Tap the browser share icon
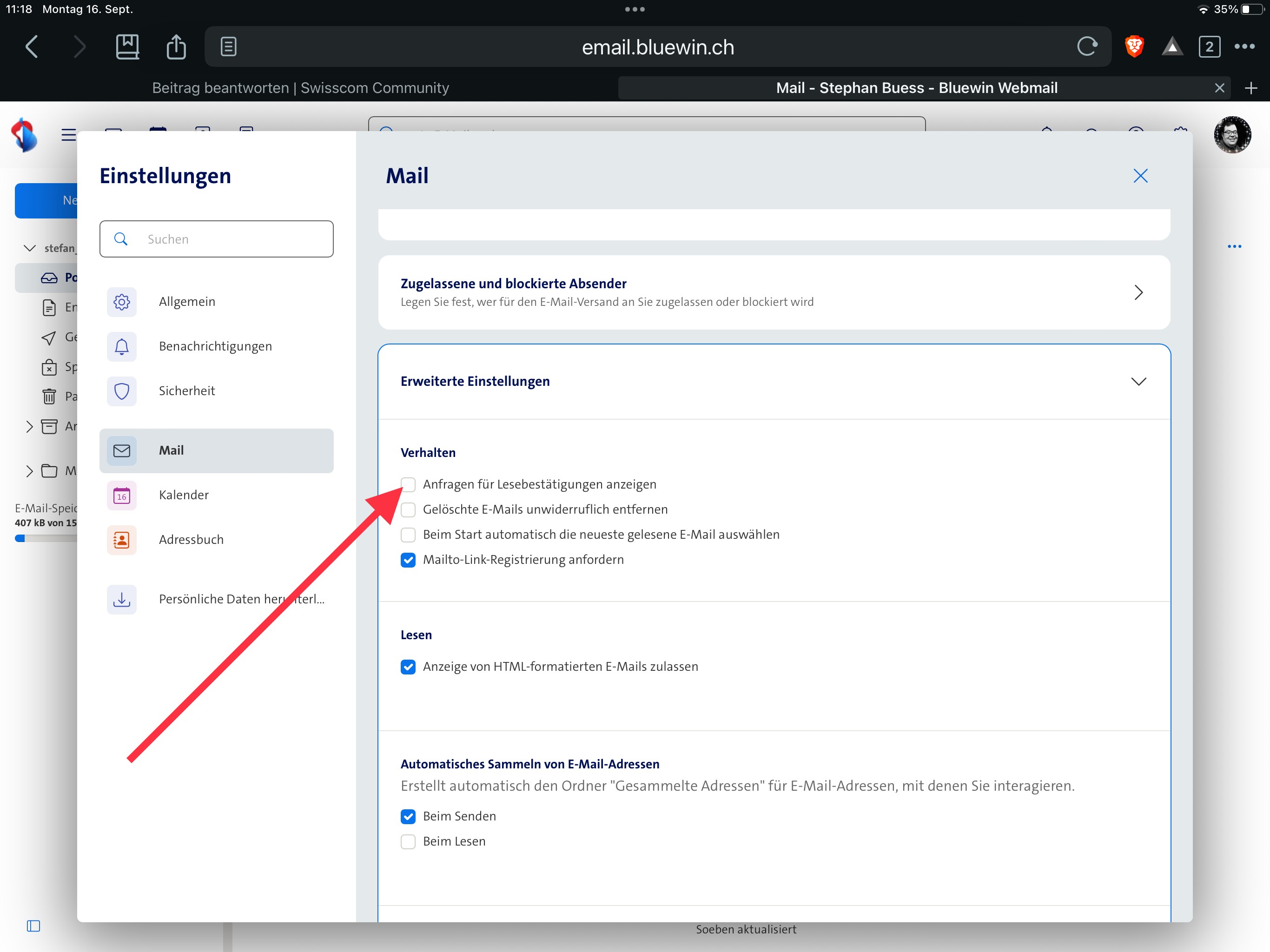 (x=176, y=46)
